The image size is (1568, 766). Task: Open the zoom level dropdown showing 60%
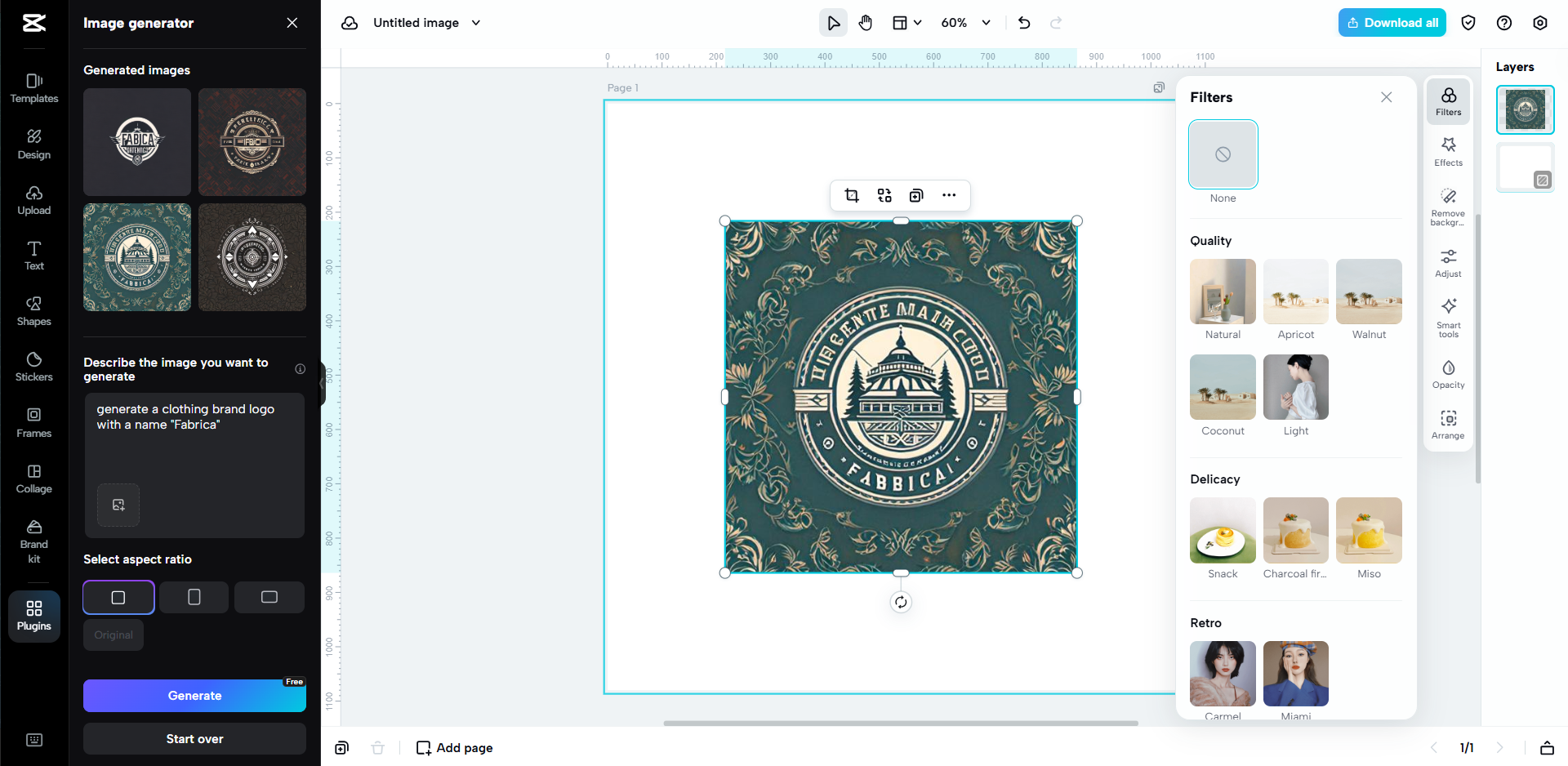click(964, 22)
